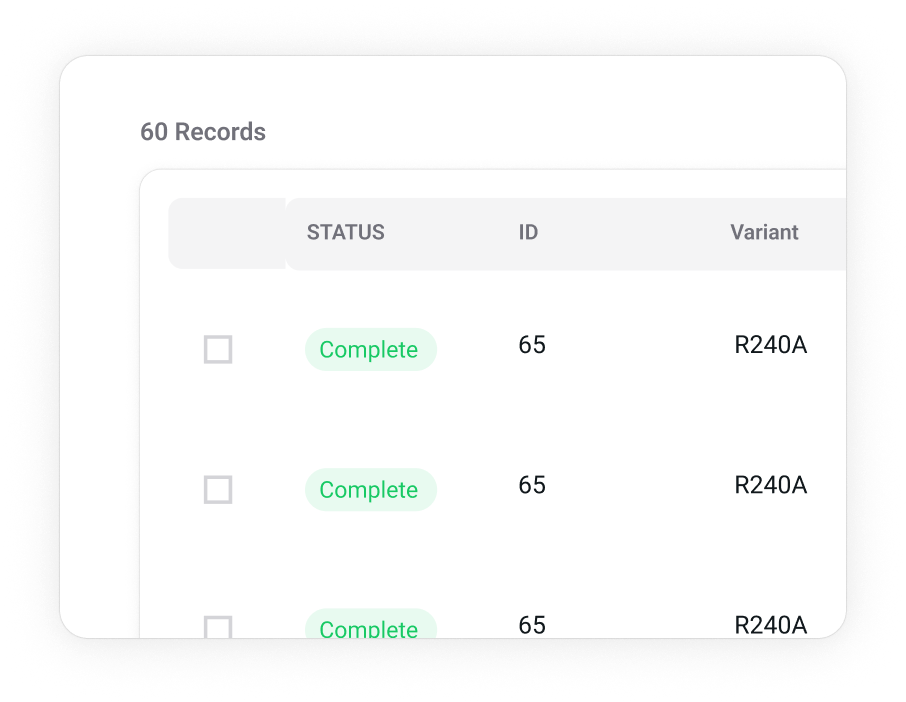The image size is (906, 702).
Task: Click ID 65 in the first row
Action: point(532,345)
